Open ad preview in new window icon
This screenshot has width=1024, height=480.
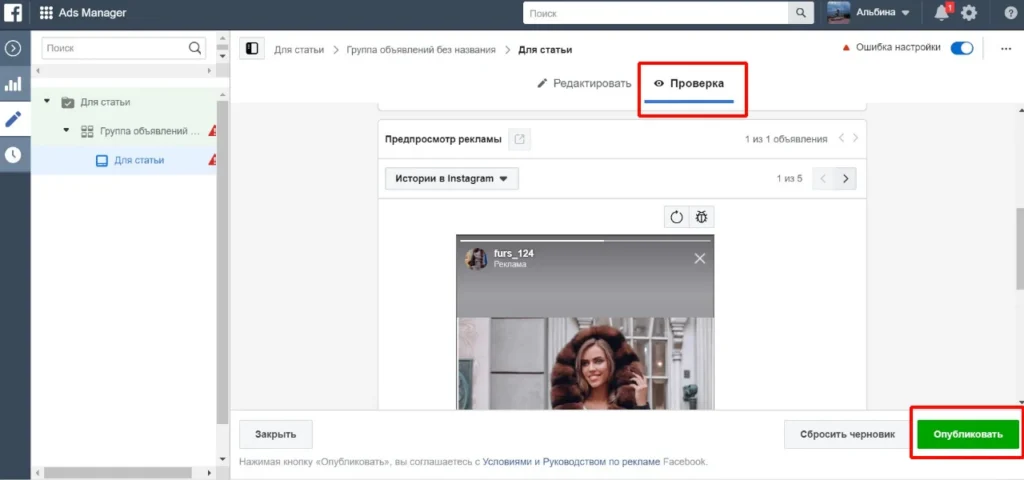pos(519,139)
